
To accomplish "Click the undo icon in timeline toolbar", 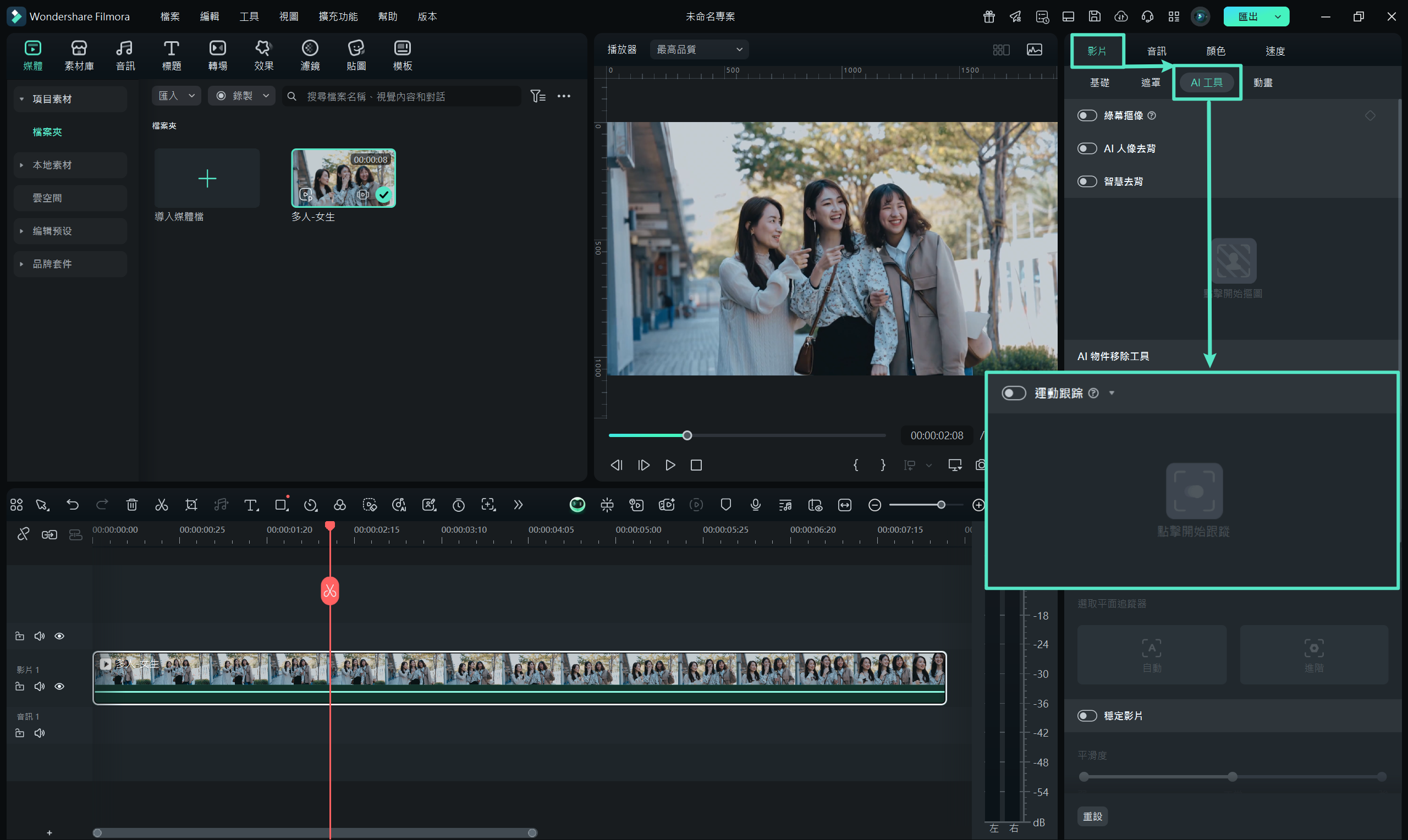I will [73, 504].
